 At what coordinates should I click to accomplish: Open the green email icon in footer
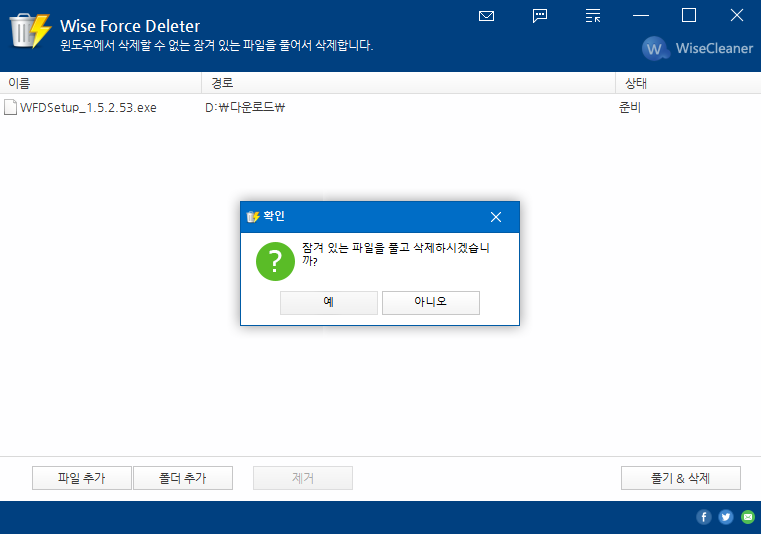[748, 517]
